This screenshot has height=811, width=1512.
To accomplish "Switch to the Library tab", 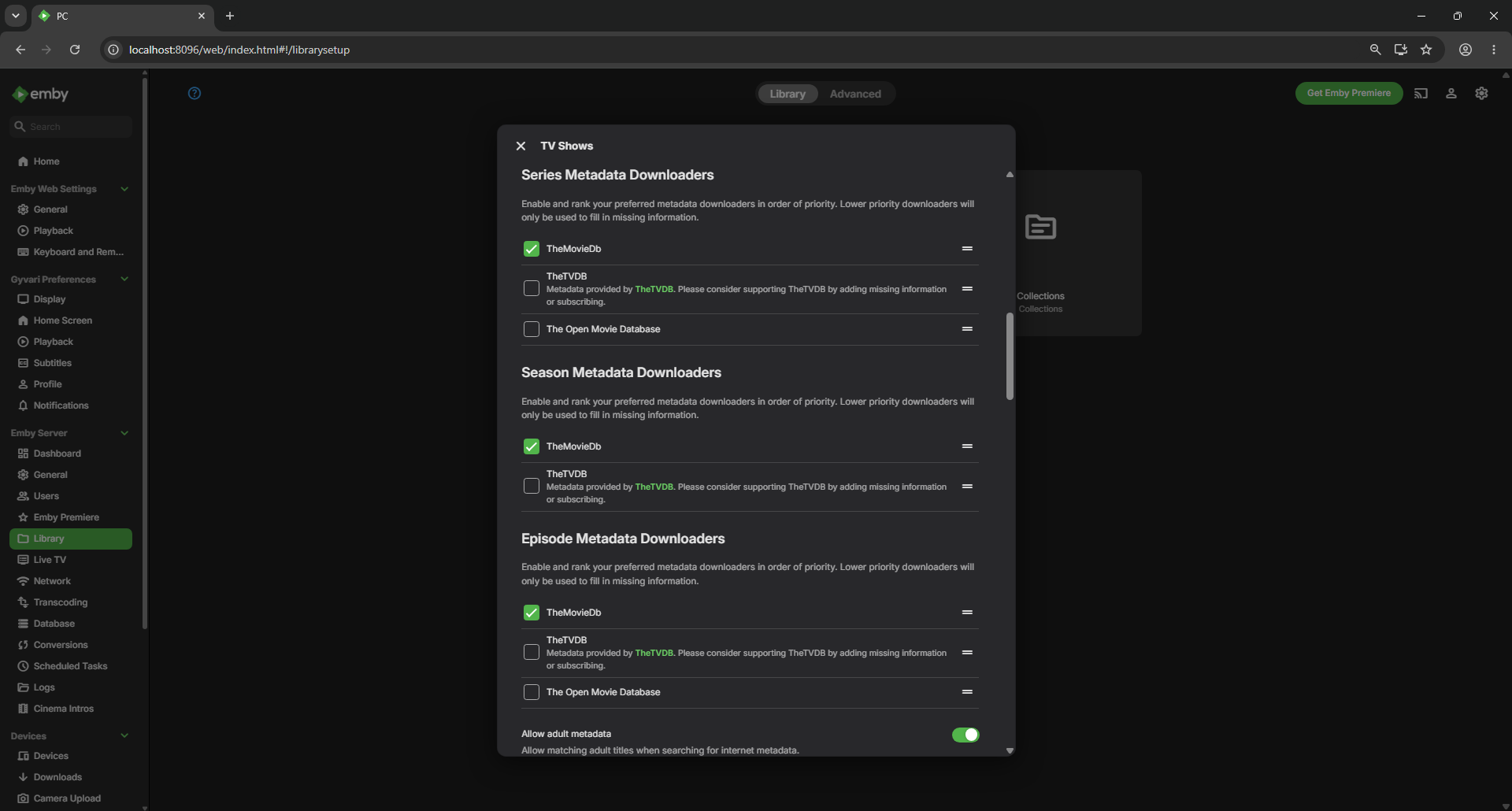I will tap(787, 94).
